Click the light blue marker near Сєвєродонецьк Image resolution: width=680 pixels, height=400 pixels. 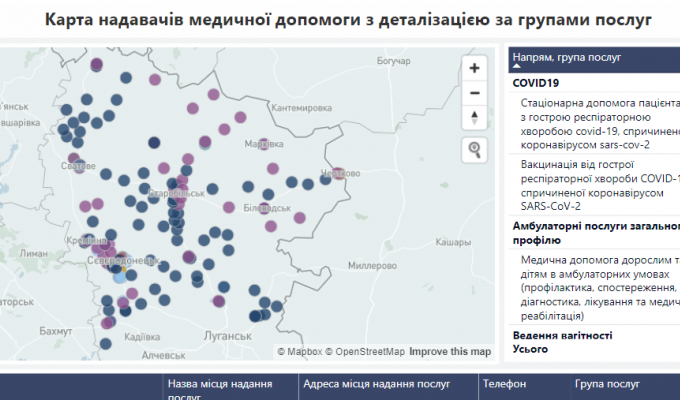pos(120,276)
